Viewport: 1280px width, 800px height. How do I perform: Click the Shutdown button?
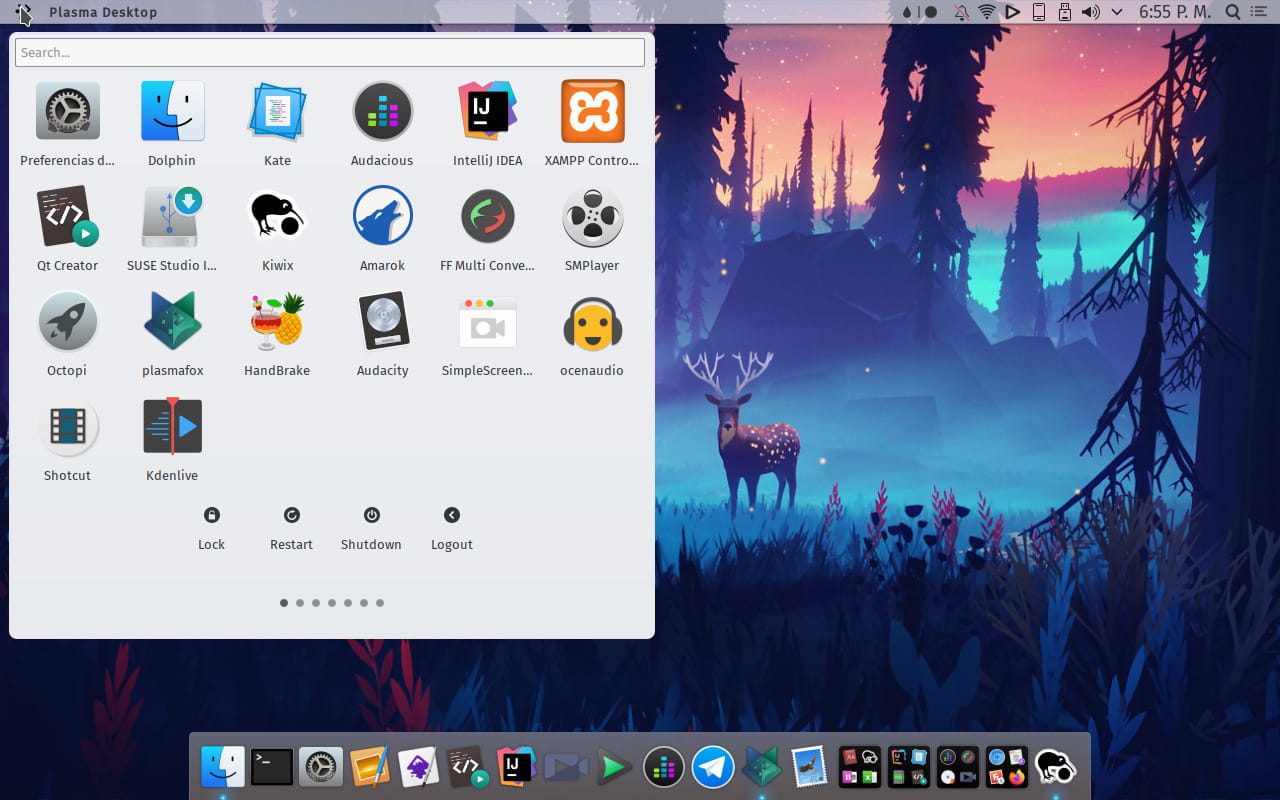click(371, 529)
